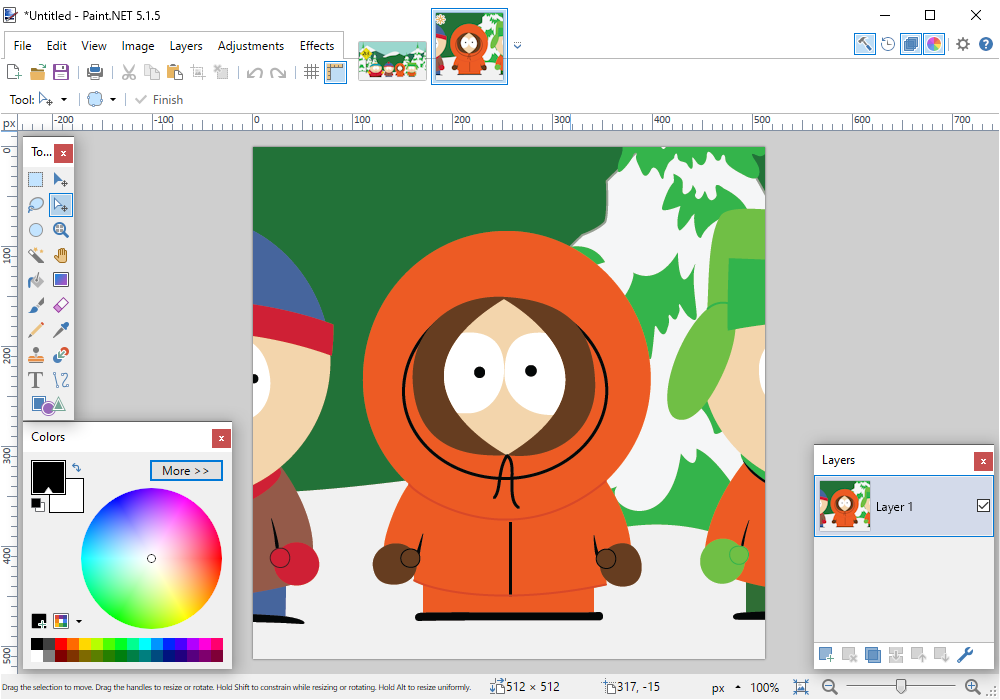The width and height of the screenshot is (1000, 700).
Task: Click the zoom in magnifier in status bar
Action: pos(973,687)
